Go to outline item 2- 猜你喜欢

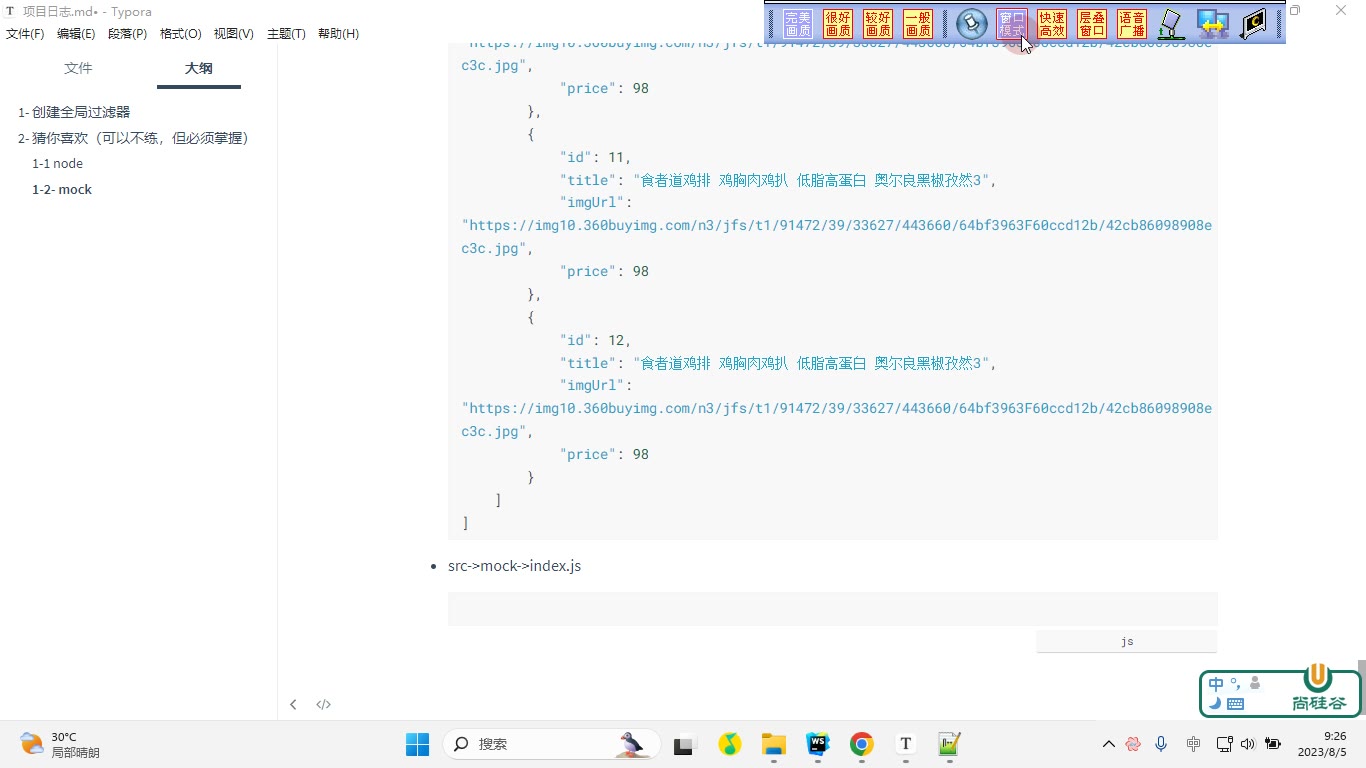pyautogui.click(x=133, y=138)
